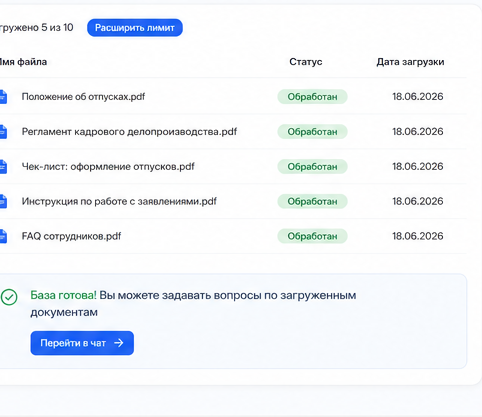Select file name 'Инструкция по работе с заявлениями.pdf'
Screen dimensions: 482x417
pos(119,201)
